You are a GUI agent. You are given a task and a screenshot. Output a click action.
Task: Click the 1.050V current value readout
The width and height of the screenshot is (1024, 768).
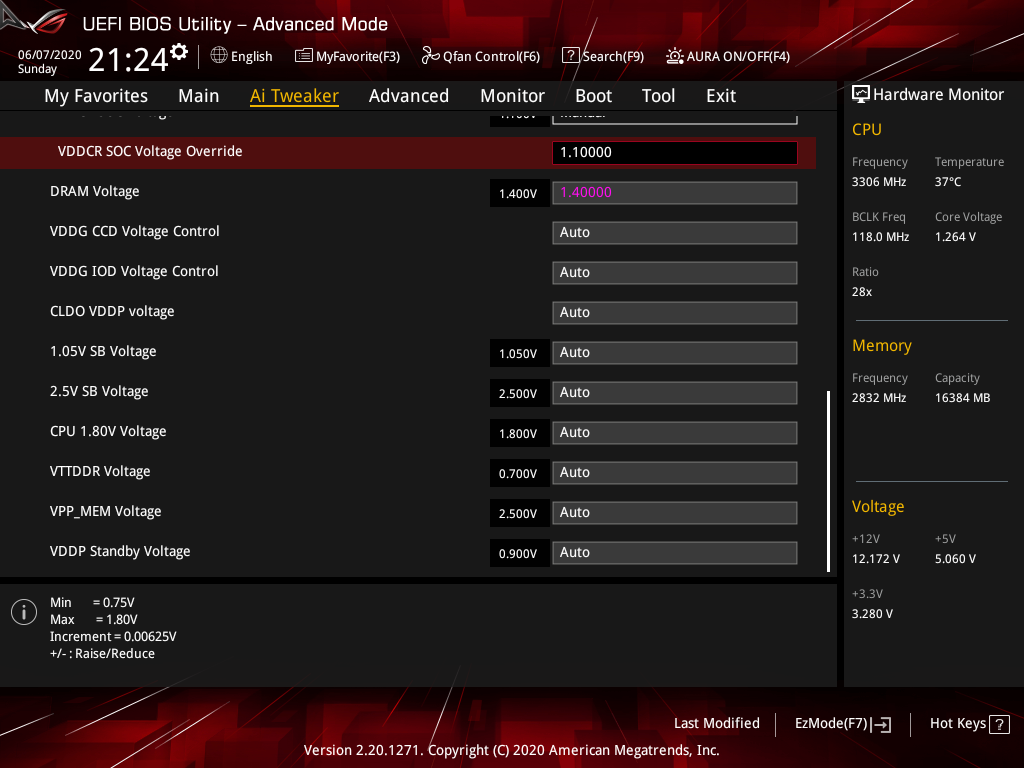click(519, 353)
